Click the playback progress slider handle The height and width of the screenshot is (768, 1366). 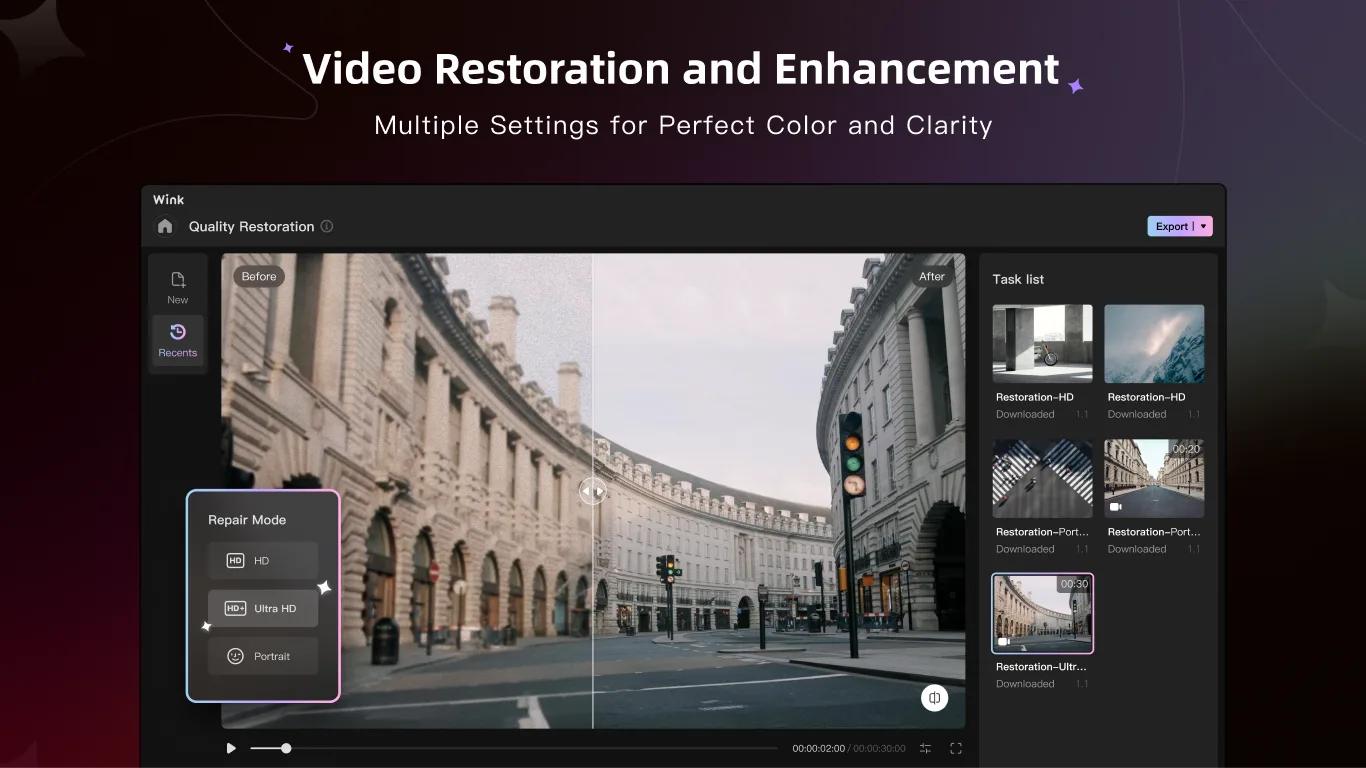[286, 748]
